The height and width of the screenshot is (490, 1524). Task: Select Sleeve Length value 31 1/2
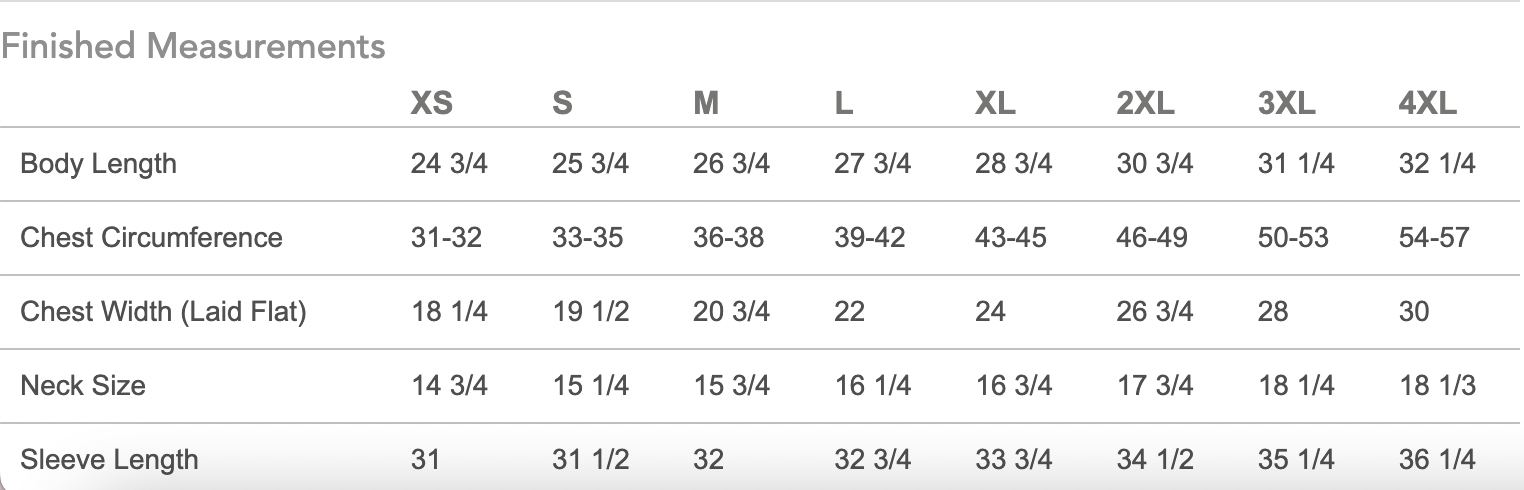point(590,460)
